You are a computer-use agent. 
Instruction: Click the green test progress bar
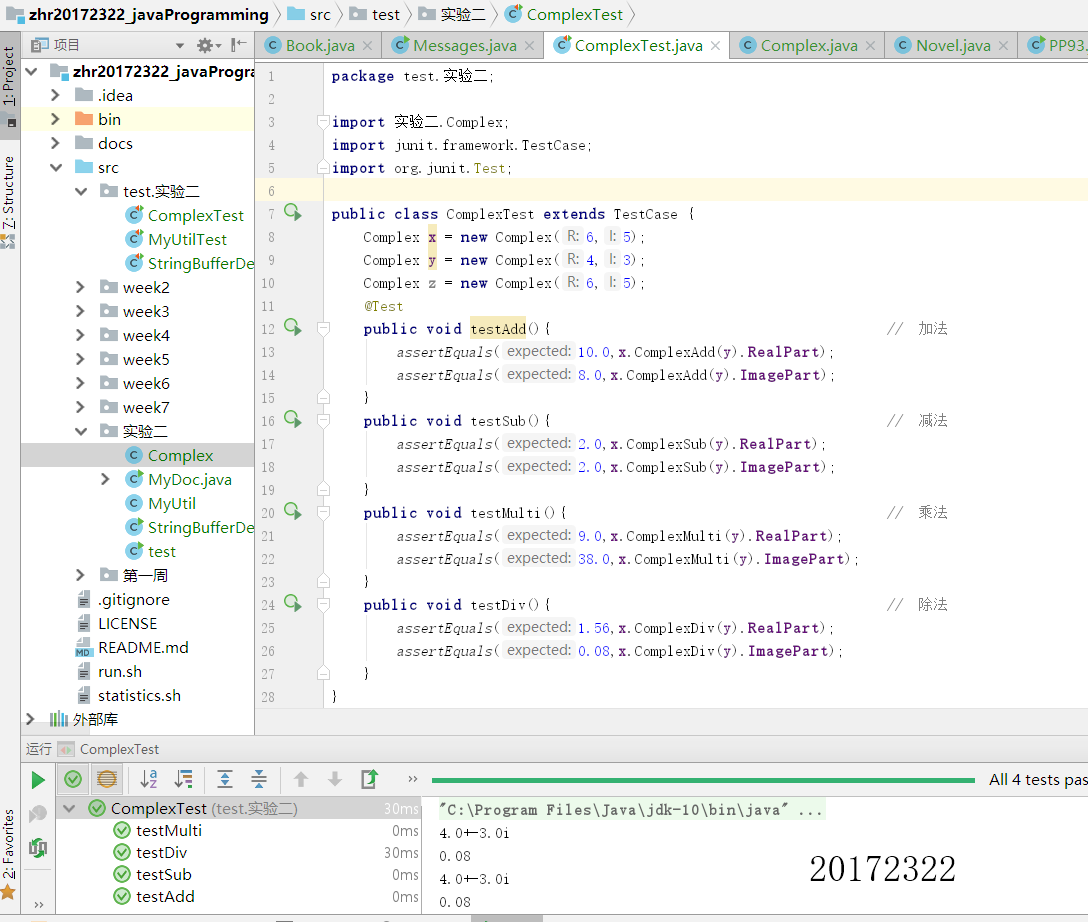pos(703,780)
